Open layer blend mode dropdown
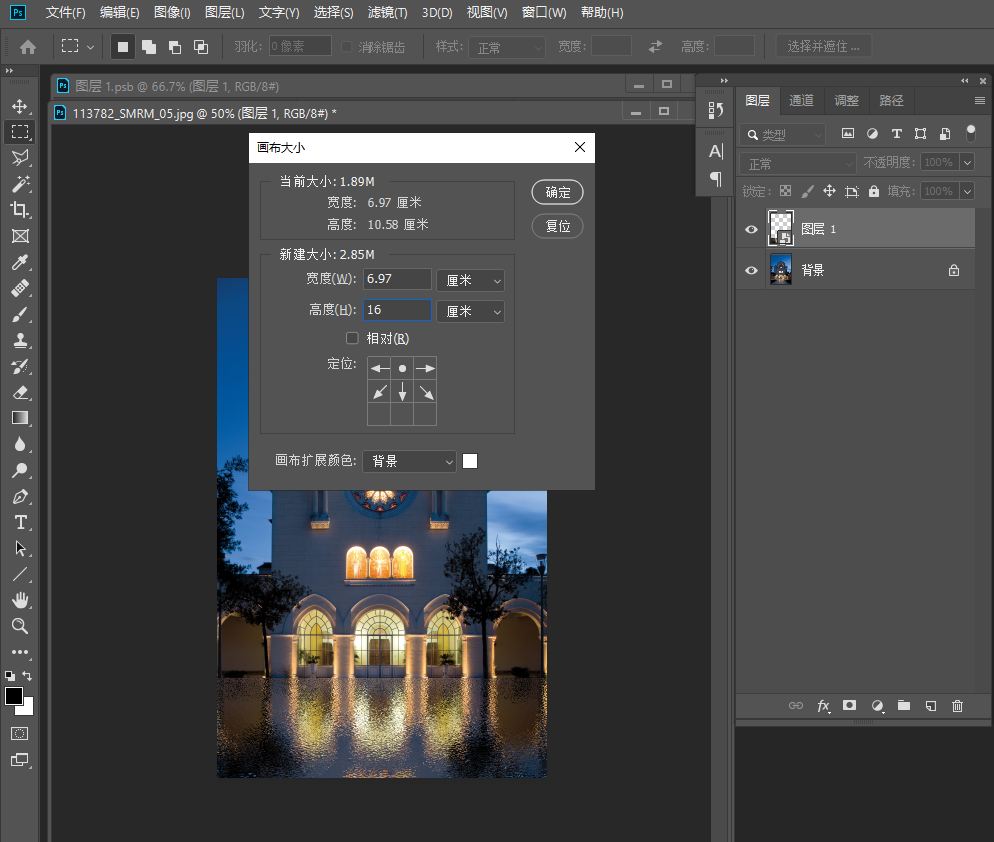This screenshot has height=842, width=994. (797, 164)
